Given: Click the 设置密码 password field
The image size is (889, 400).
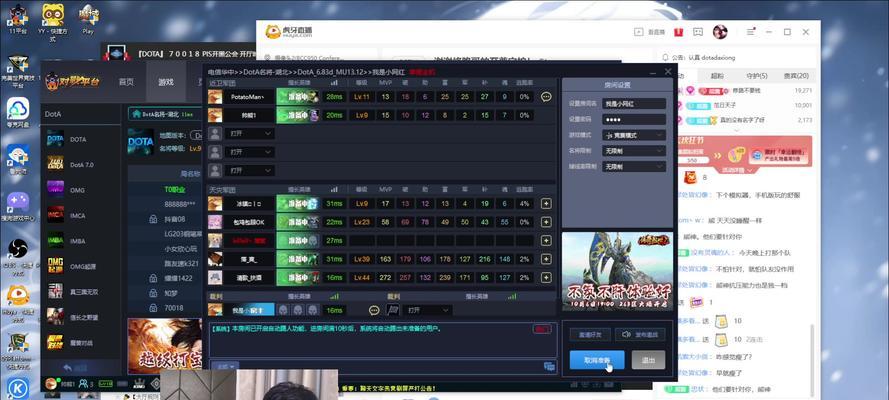Looking at the screenshot, I should coord(633,120).
